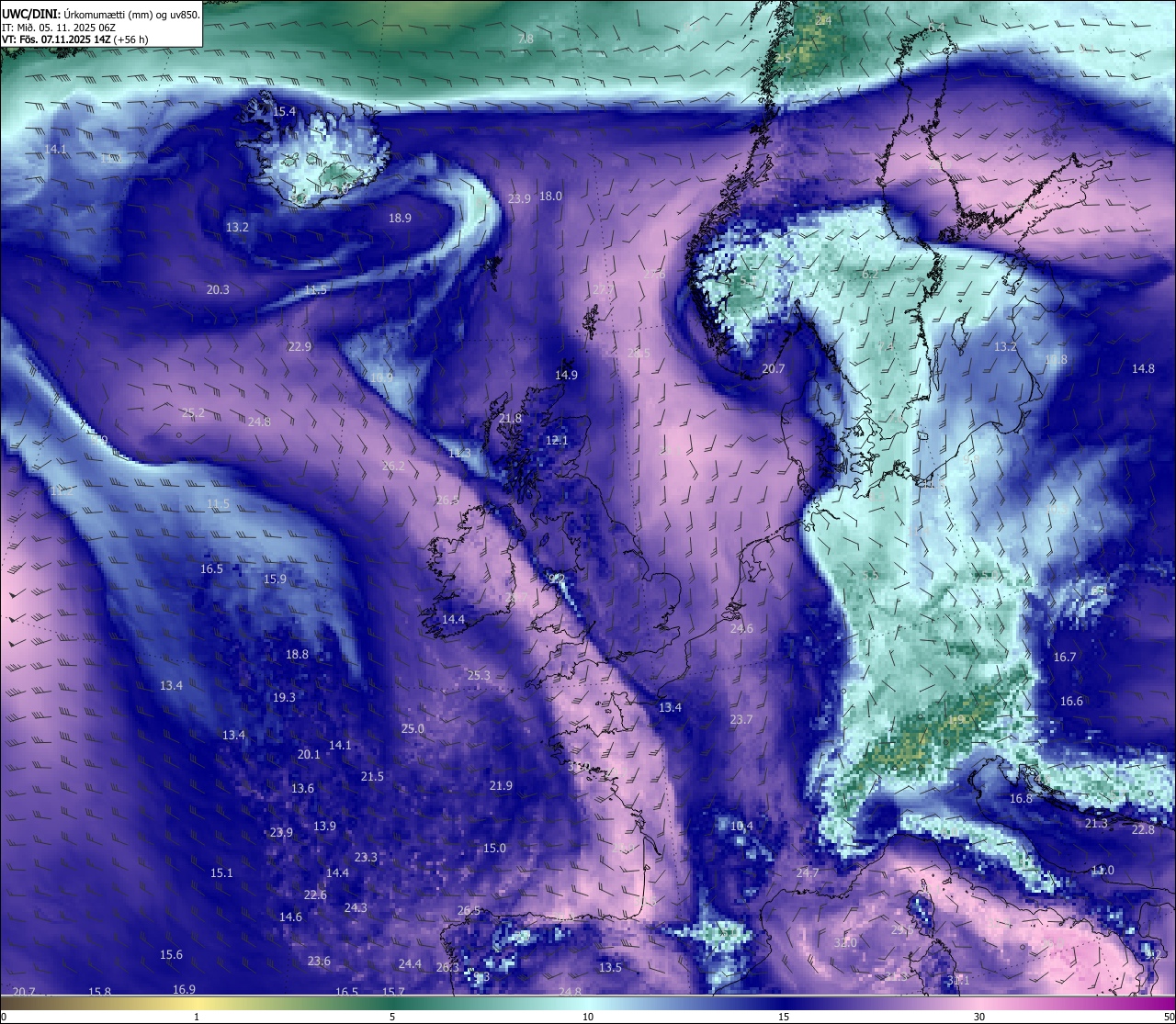Screen dimensions: 1176x1024
Task: Click the 13.5 value over northern Spain
Action: click(610, 968)
